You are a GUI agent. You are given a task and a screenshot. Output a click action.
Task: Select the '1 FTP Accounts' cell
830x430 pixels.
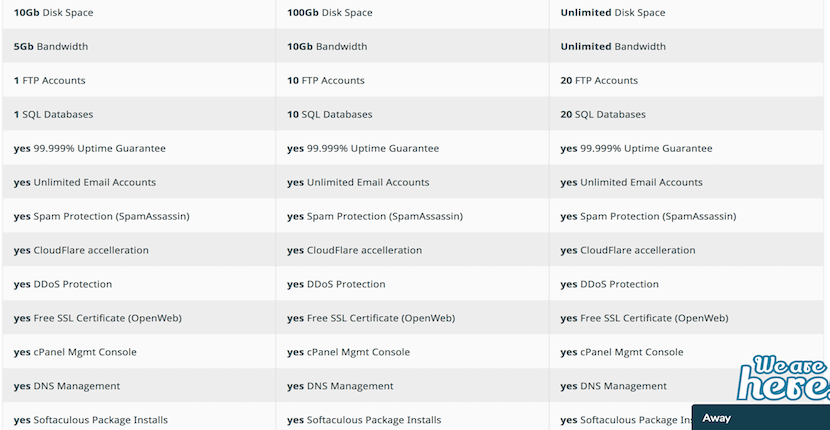pos(139,80)
